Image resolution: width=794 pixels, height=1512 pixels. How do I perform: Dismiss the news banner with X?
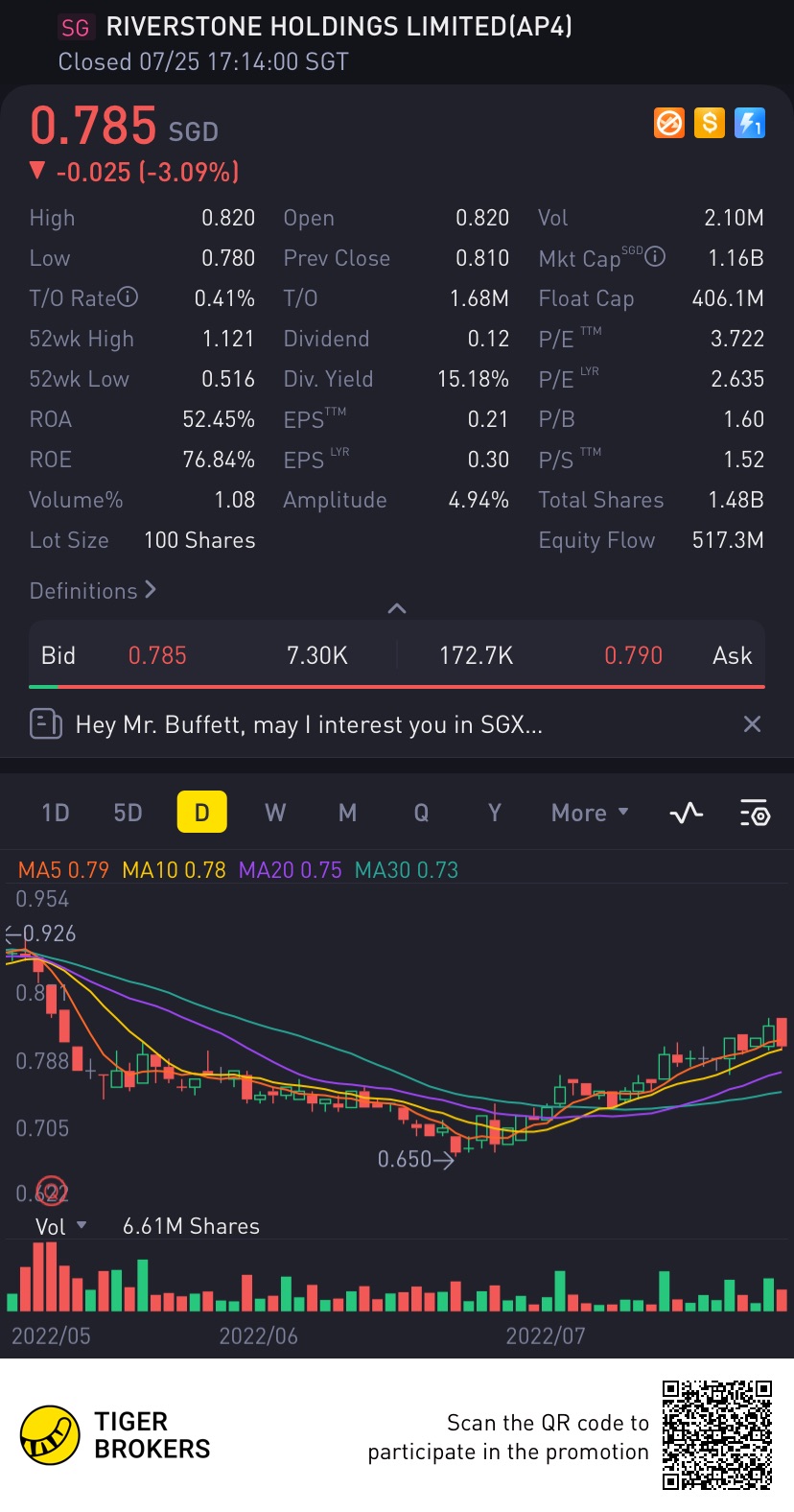tap(753, 724)
